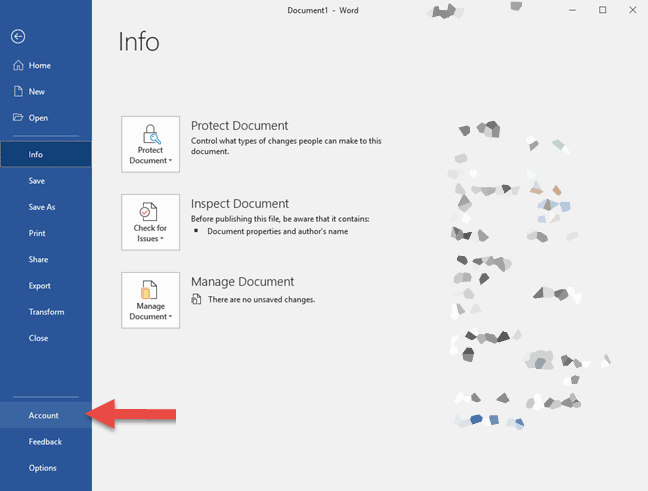
Task: Click the 'Info' page title
Action: pyautogui.click(x=139, y=42)
